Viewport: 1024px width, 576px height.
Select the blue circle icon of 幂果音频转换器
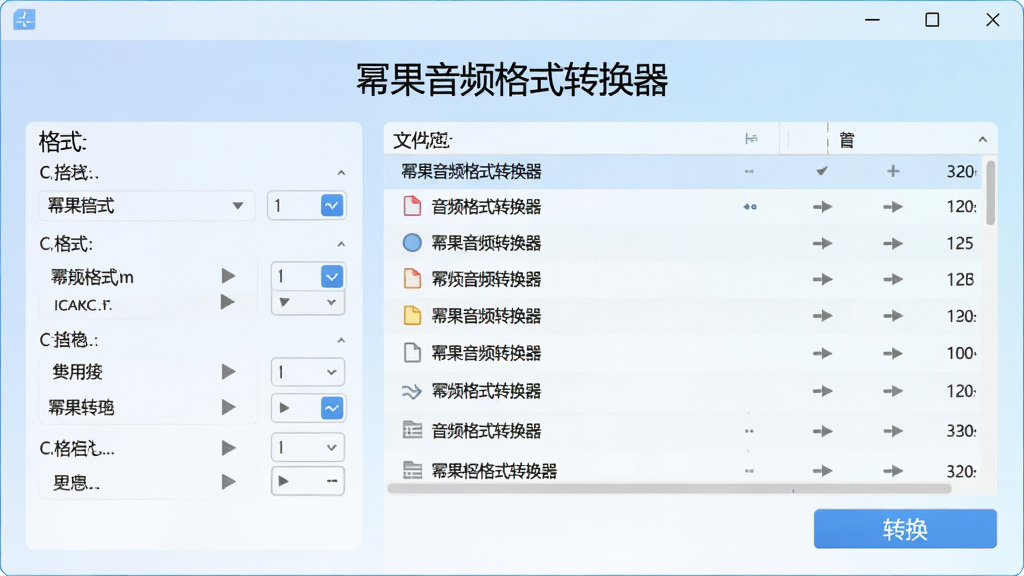tap(412, 243)
